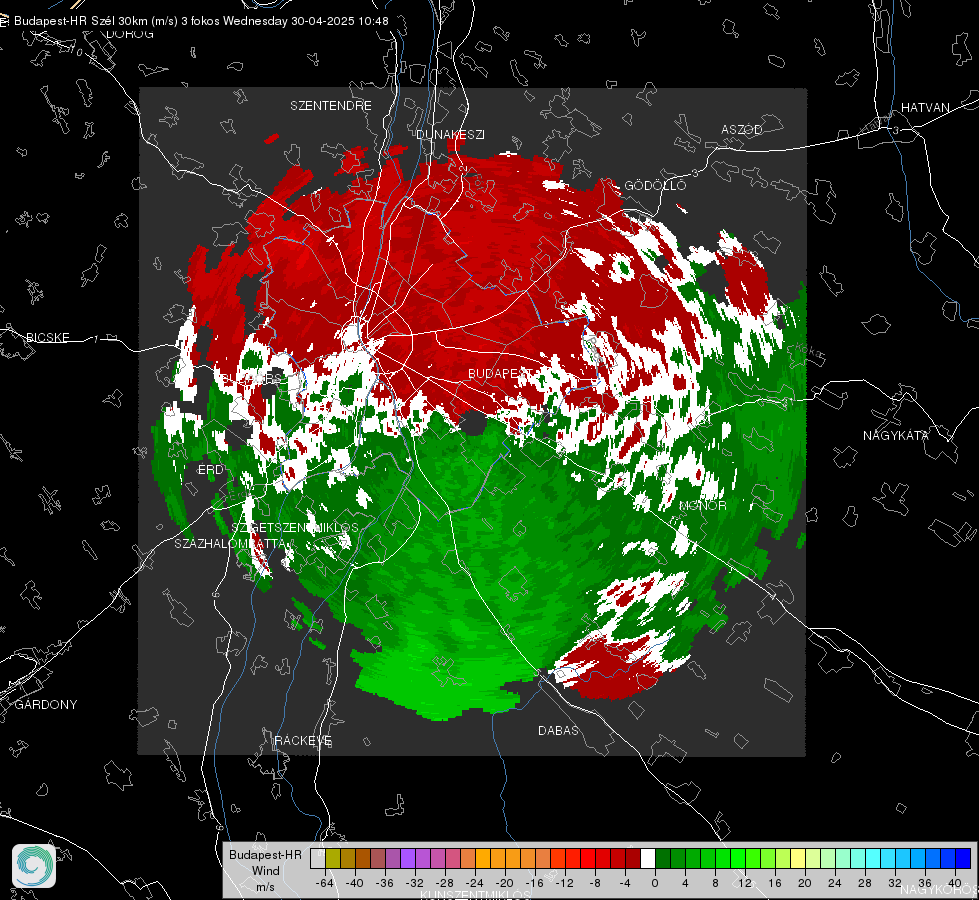Click the NAGYKÁTA town label
Viewport: 979px width, 900px height.
tap(896, 435)
